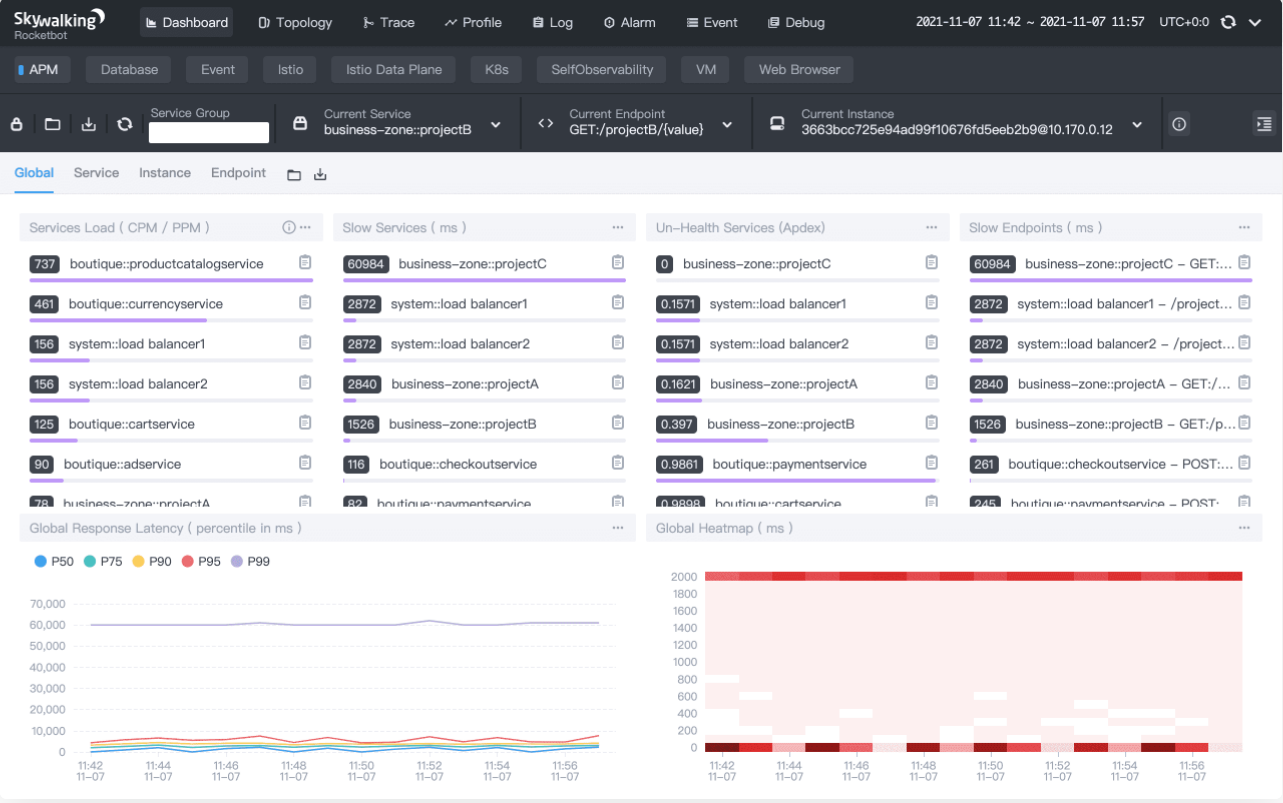Click the folder icon next to Endpoint tab
The width and height of the screenshot is (1283, 803).
tap(294, 175)
